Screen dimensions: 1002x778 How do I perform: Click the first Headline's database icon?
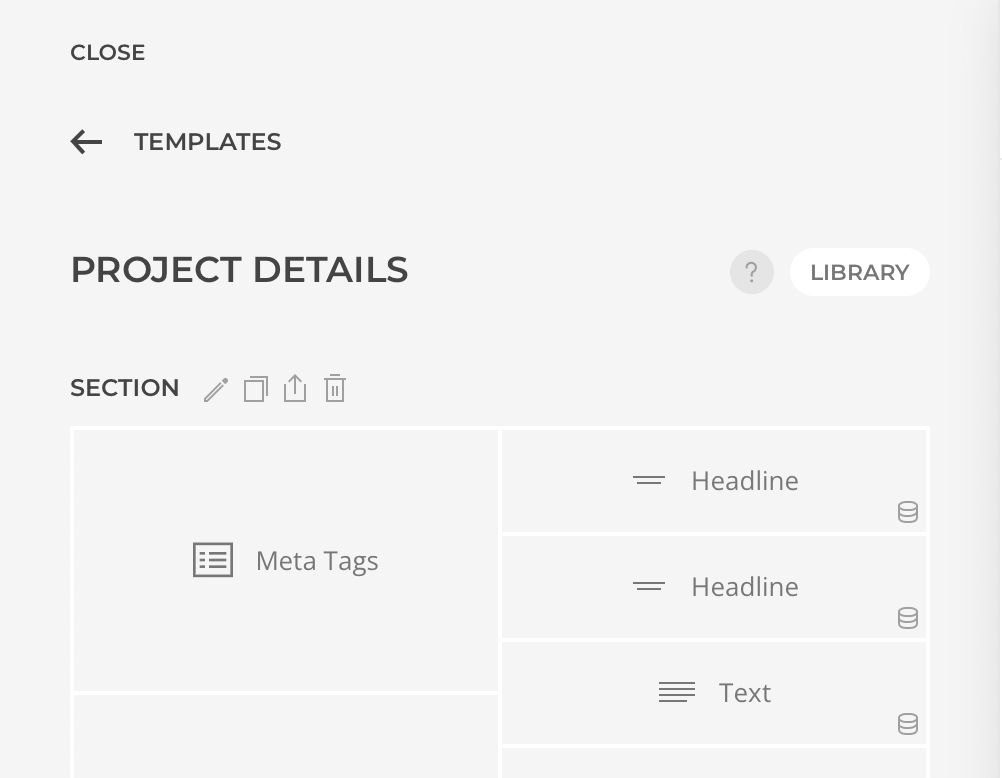coord(908,512)
